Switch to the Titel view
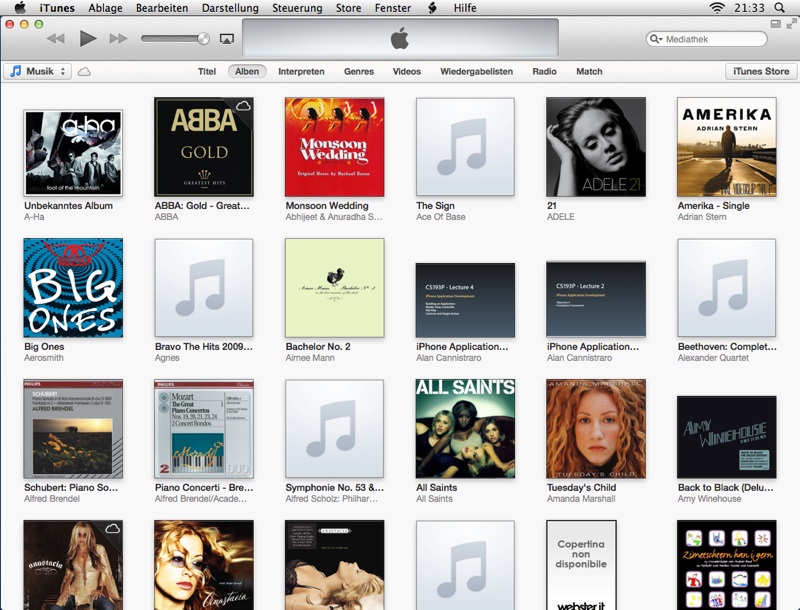 (207, 71)
